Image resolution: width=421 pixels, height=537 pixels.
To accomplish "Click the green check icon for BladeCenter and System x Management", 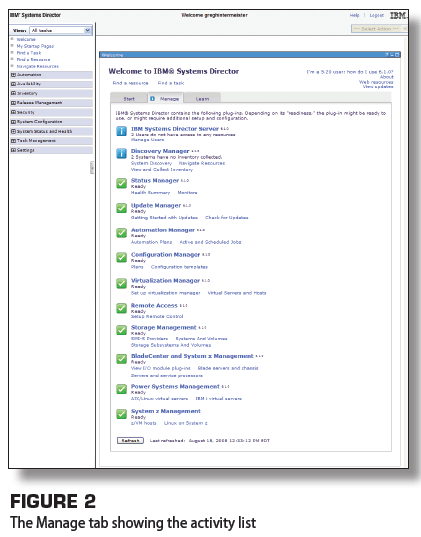I will (x=122, y=359).
